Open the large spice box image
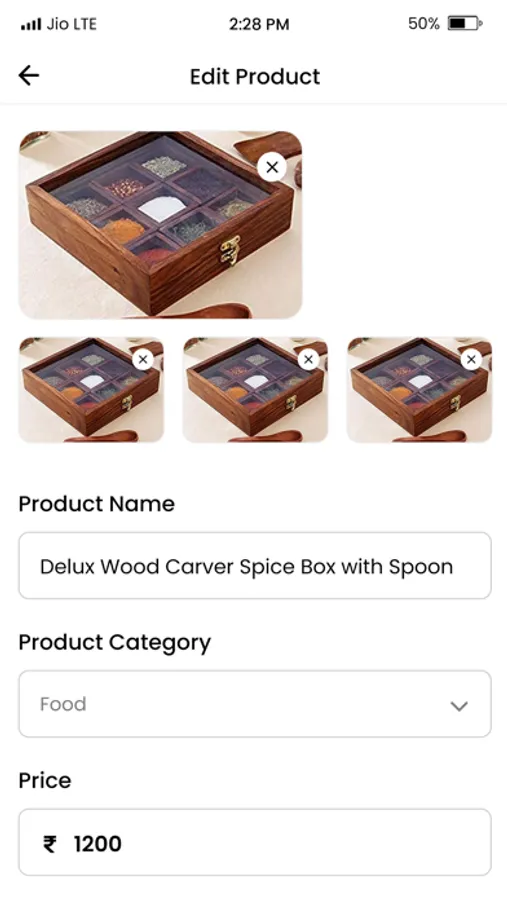The image size is (507, 900). click(x=160, y=224)
